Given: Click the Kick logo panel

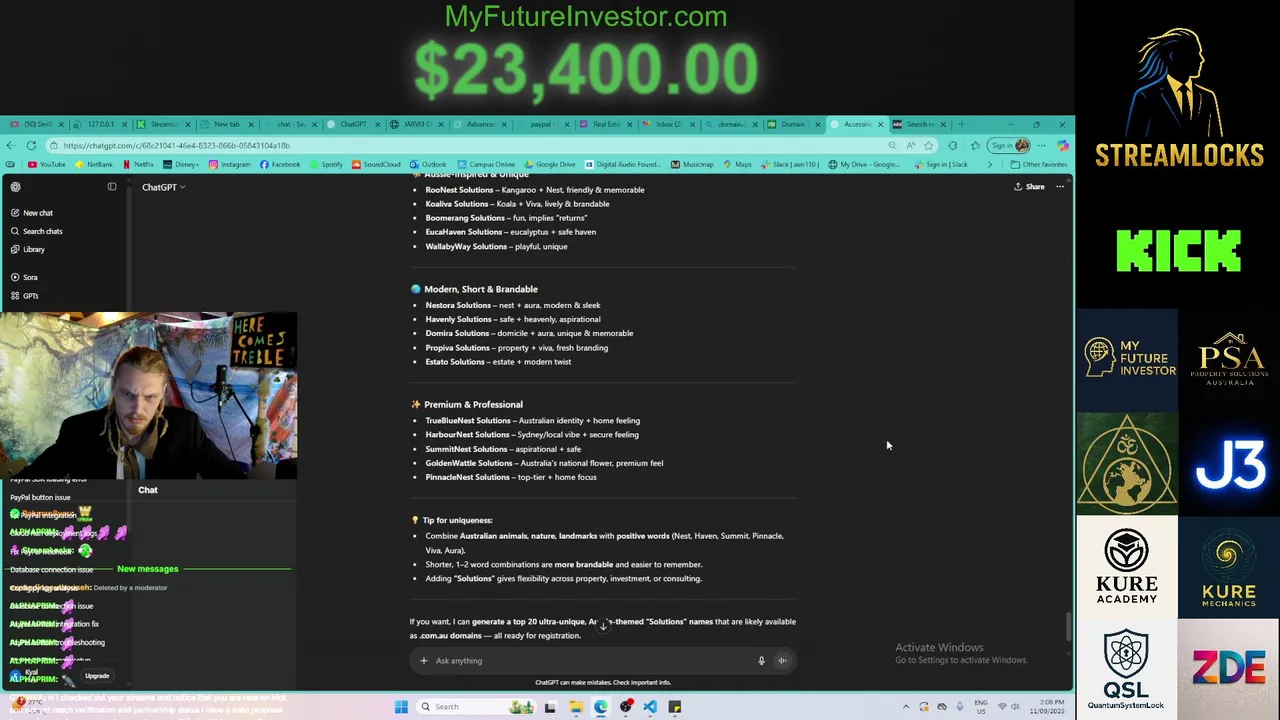Looking at the screenshot, I should (x=1178, y=251).
